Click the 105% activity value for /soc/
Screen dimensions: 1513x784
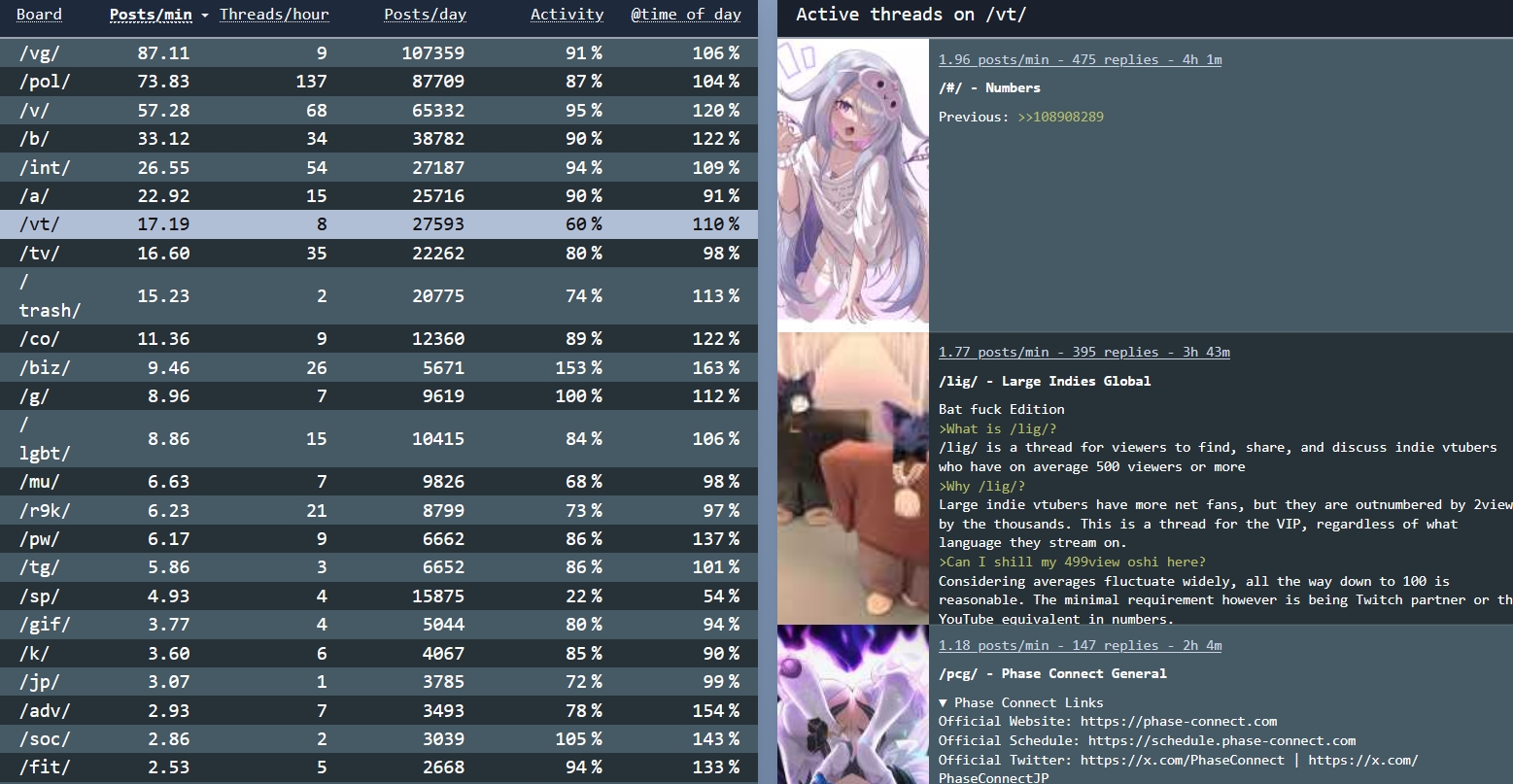click(578, 739)
